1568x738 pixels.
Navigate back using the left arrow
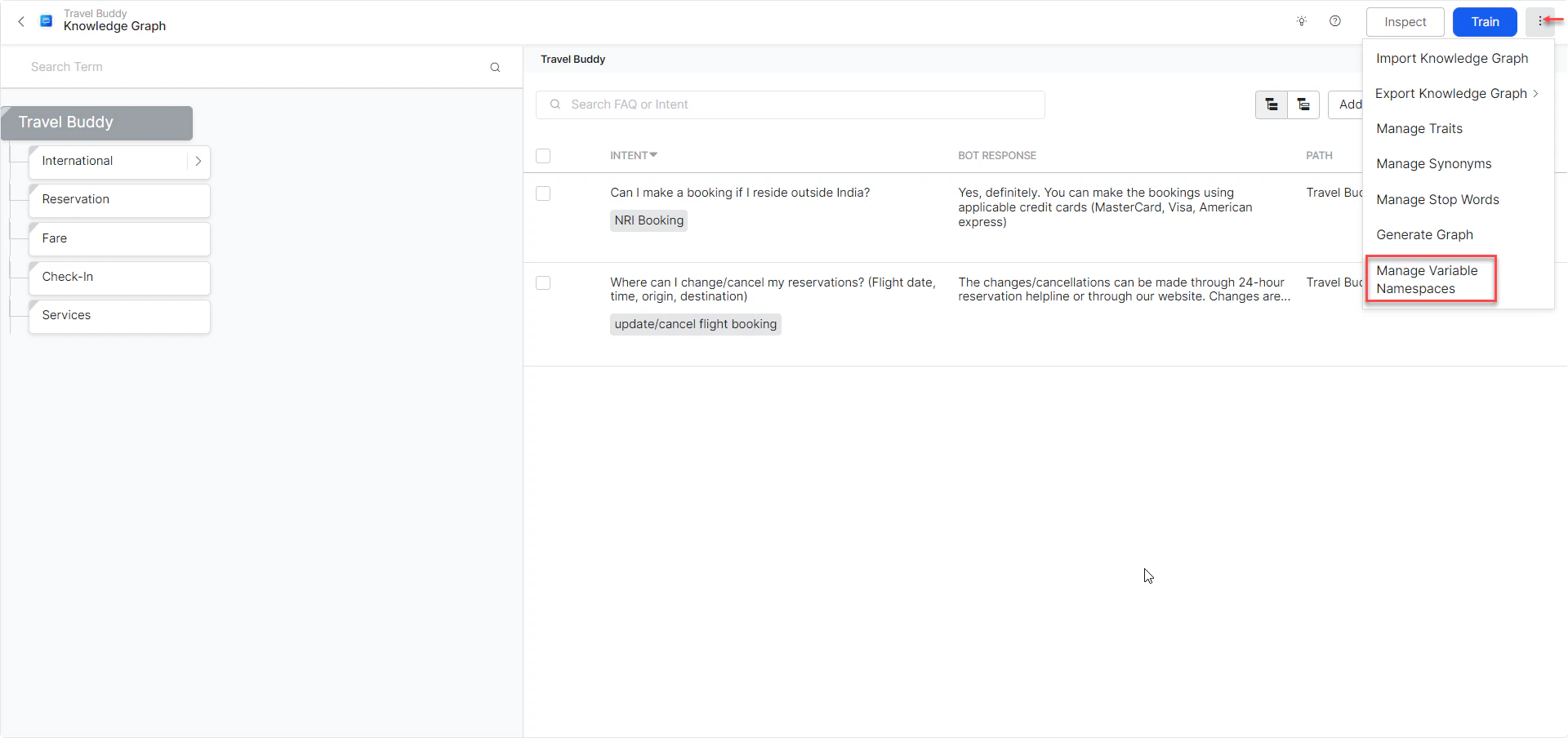pyautogui.click(x=21, y=21)
